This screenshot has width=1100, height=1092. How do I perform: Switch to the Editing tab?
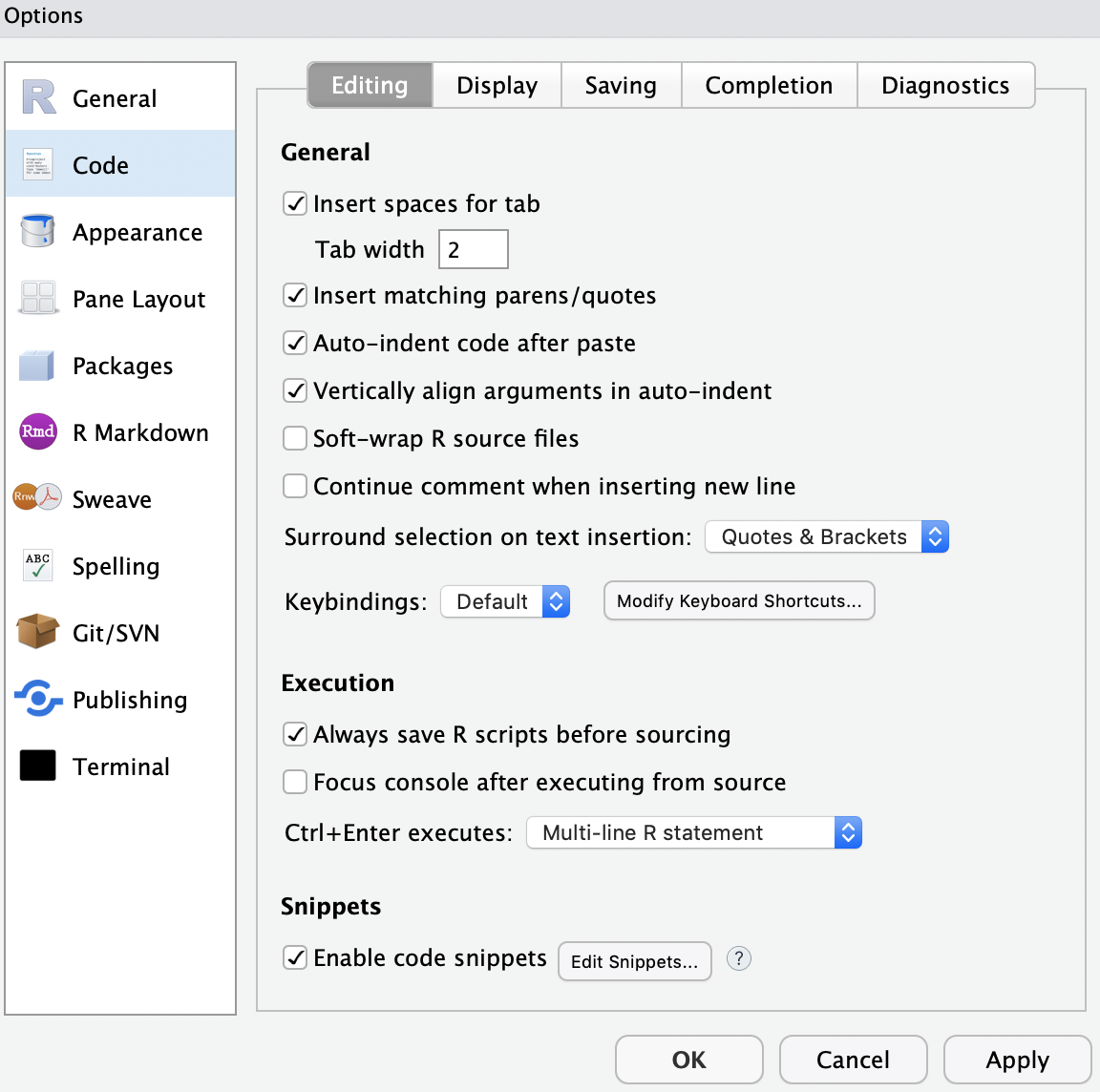370,85
